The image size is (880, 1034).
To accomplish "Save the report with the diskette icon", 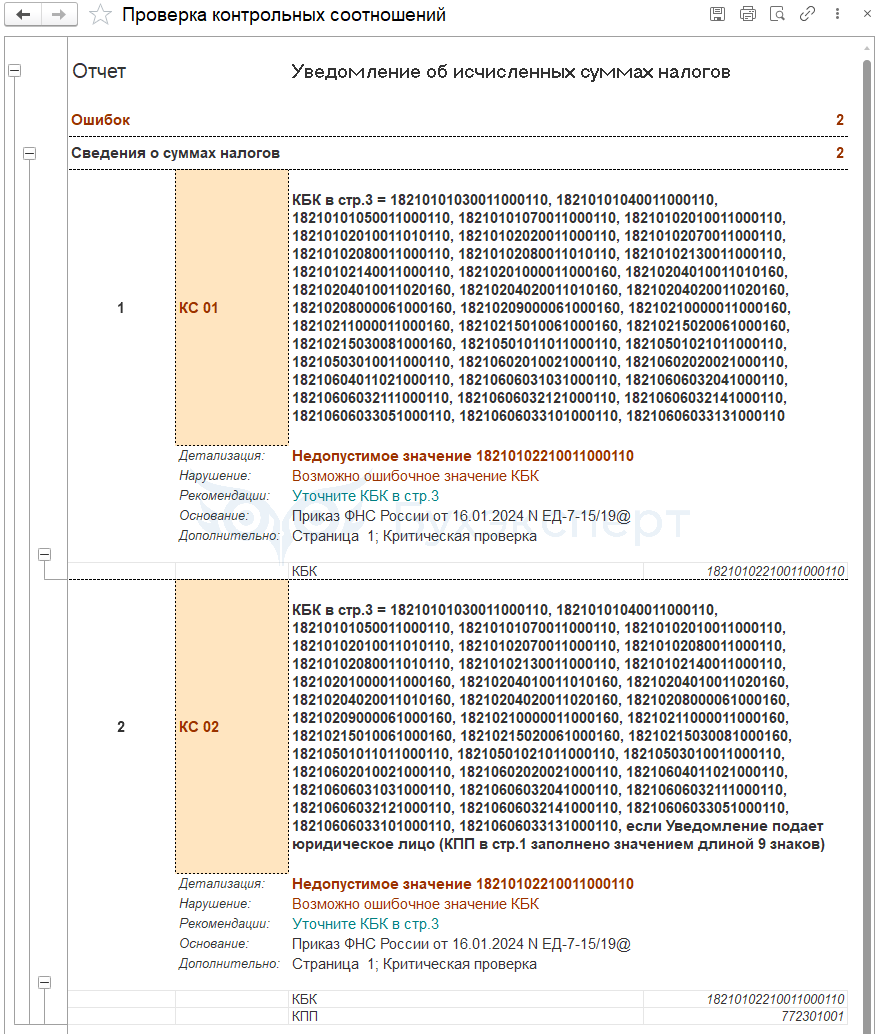I will 717,14.
